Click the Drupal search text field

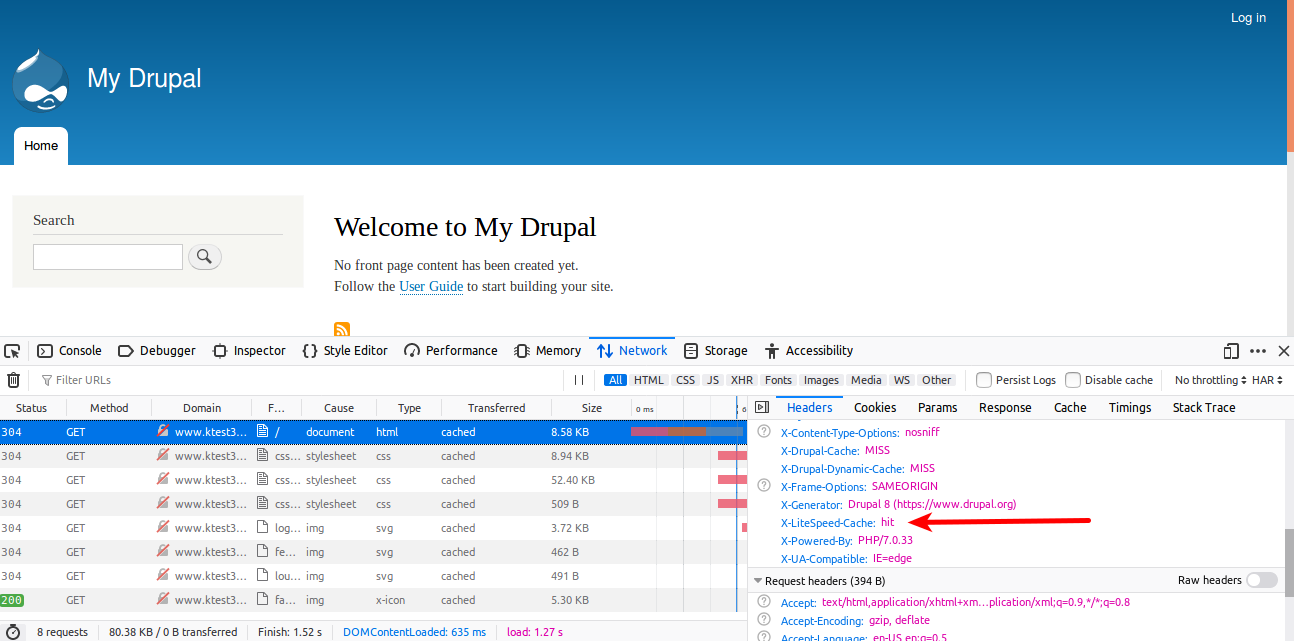[x=108, y=257]
